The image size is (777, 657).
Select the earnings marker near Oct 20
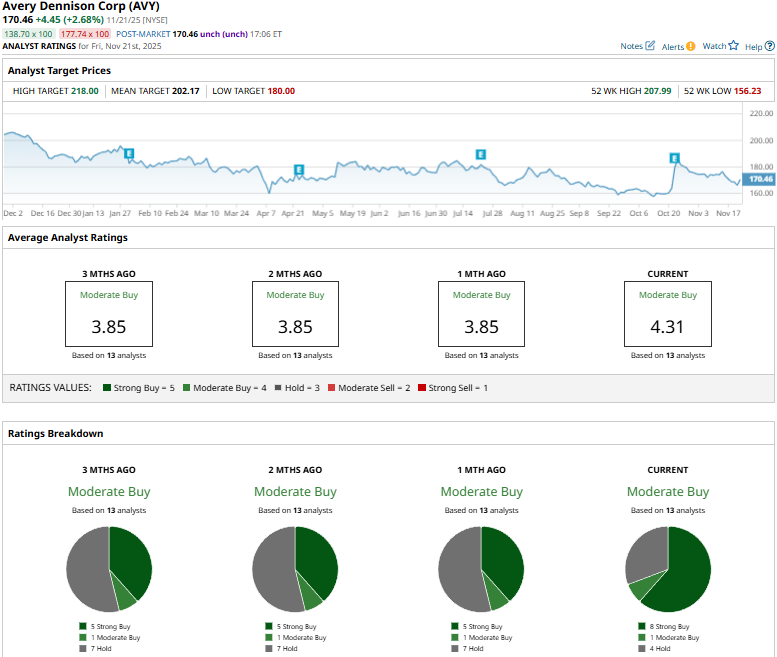point(675,158)
